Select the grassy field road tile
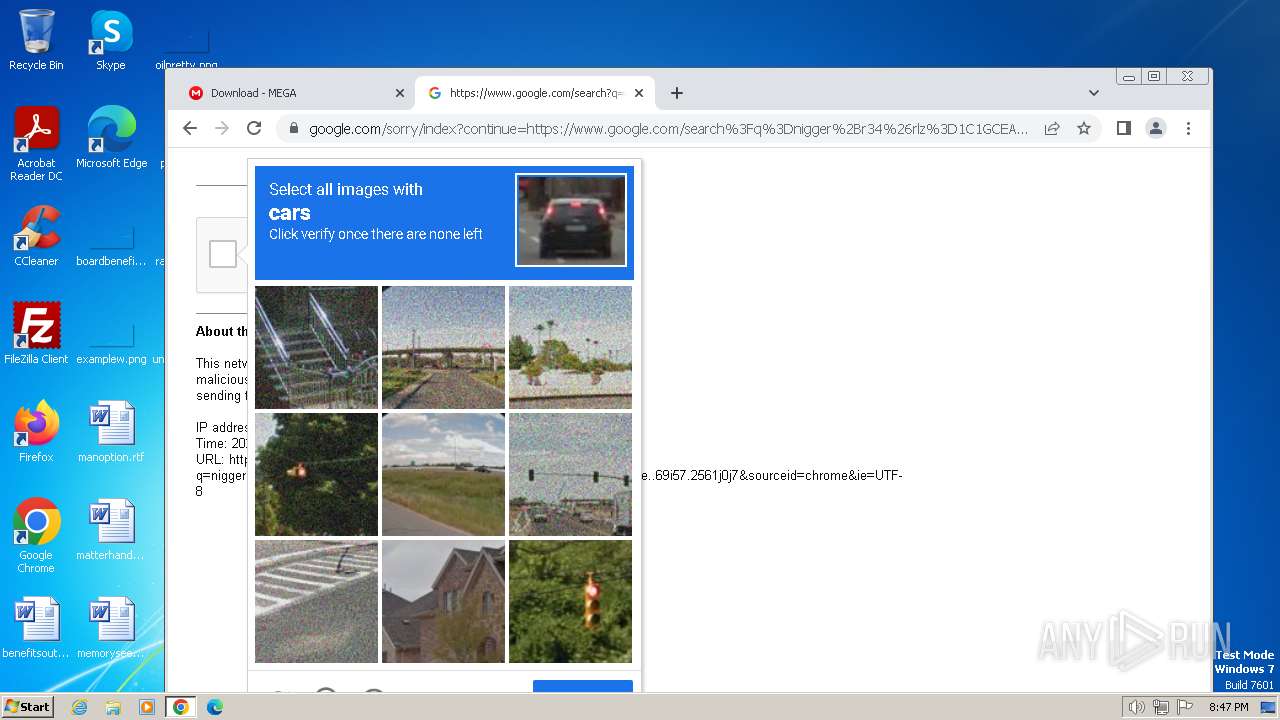Viewport: 1280px width, 720px height. tap(443, 474)
